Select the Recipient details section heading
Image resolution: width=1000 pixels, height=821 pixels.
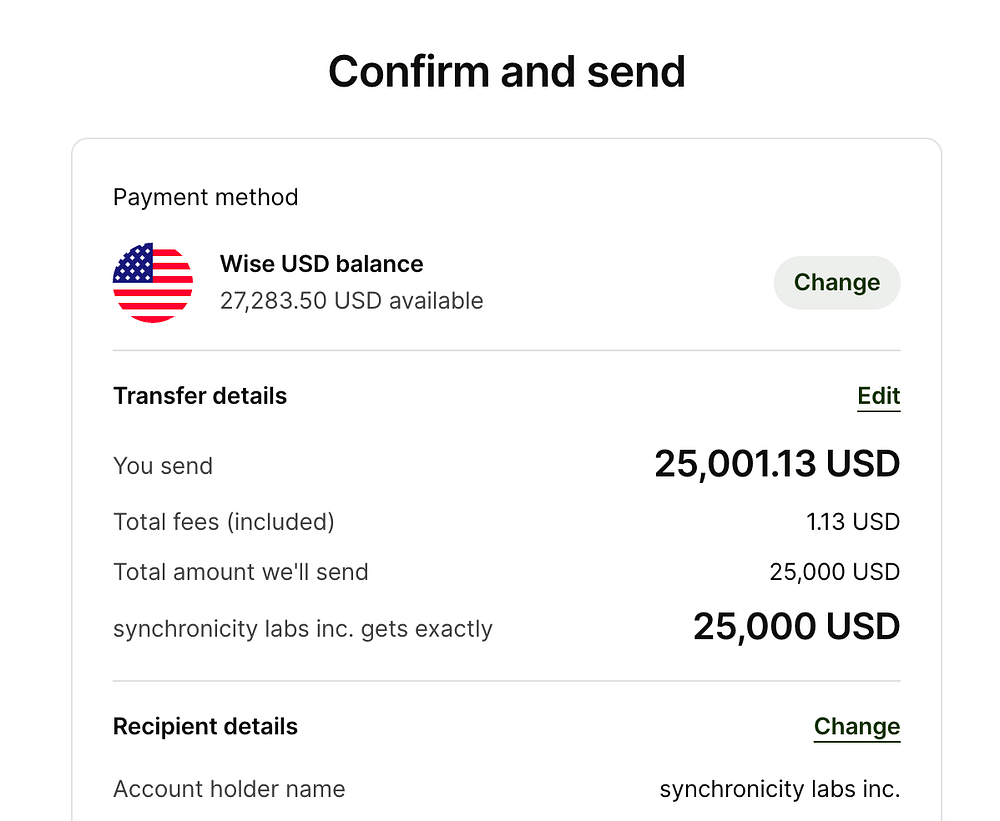(x=205, y=726)
